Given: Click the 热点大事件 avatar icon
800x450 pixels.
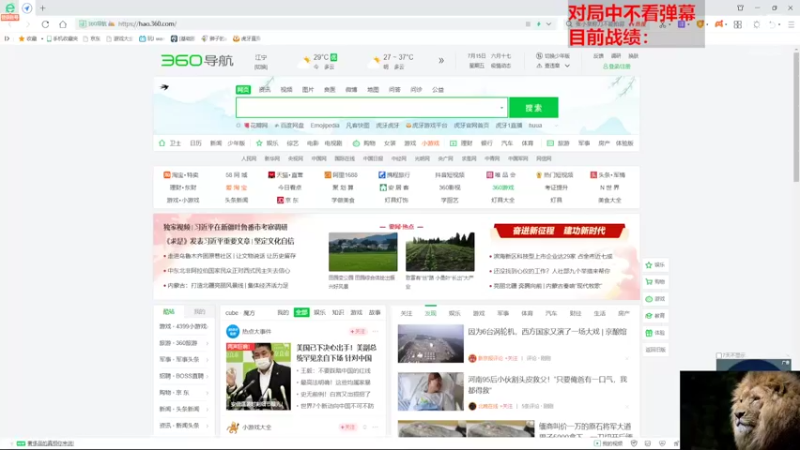Looking at the screenshot, I should 233,332.
